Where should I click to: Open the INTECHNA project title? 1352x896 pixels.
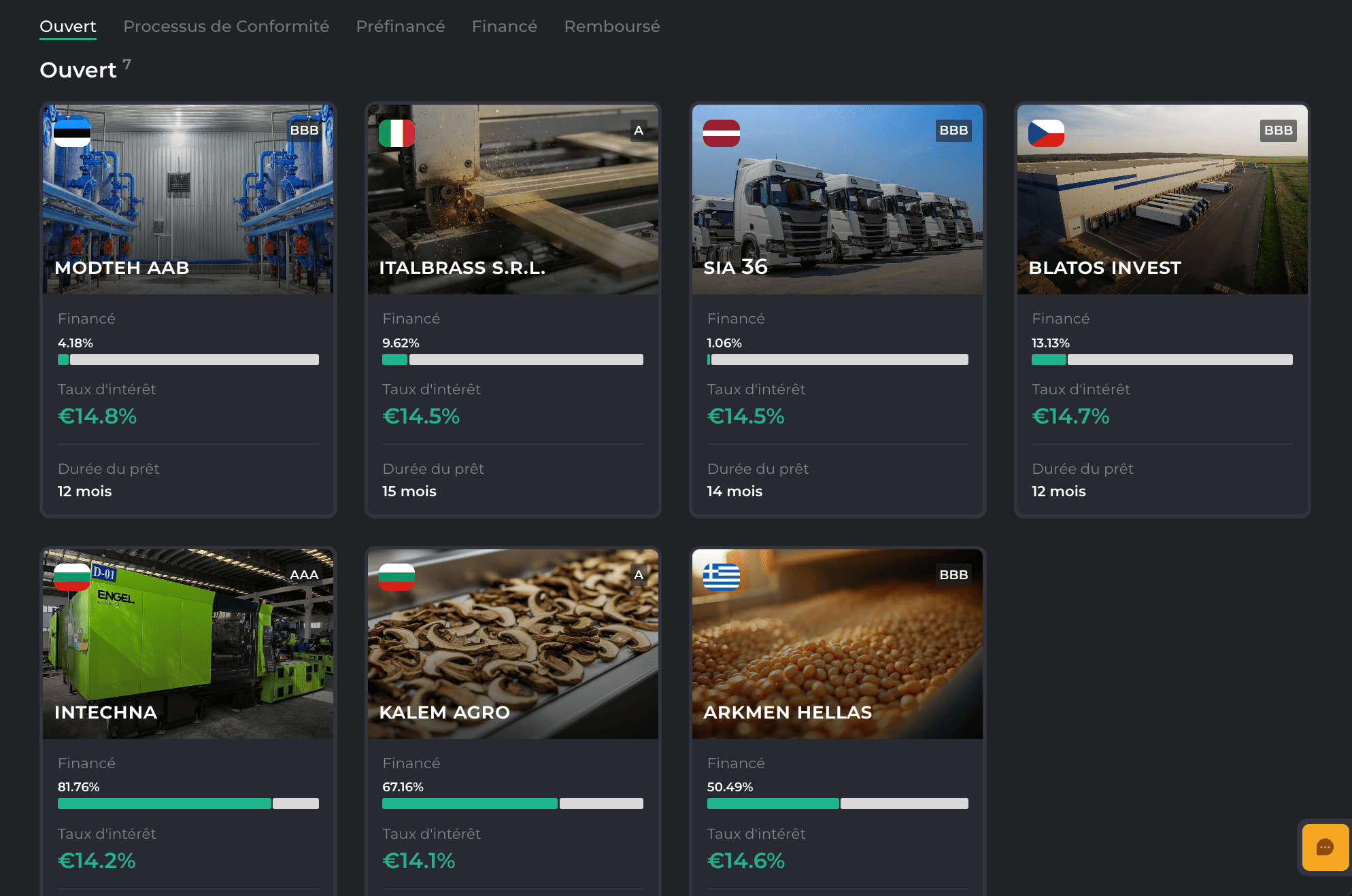105,712
